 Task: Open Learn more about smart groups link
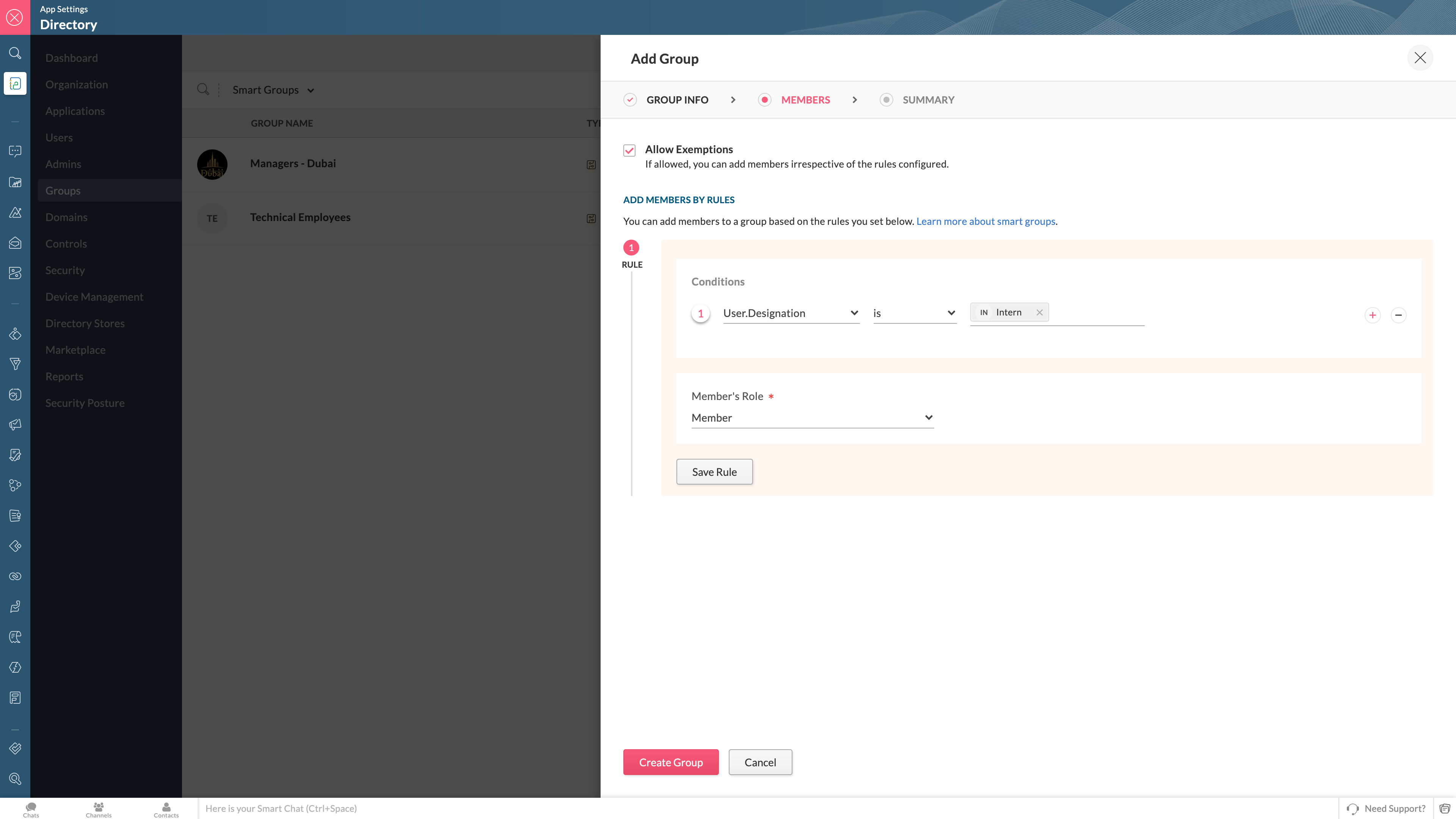coord(985,221)
